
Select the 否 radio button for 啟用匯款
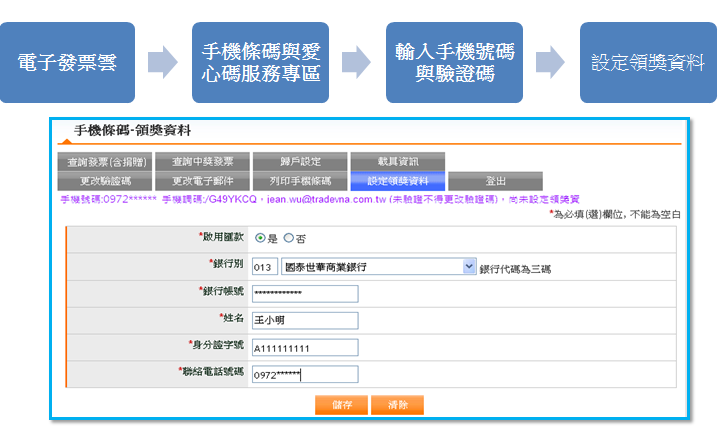(289, 238)
